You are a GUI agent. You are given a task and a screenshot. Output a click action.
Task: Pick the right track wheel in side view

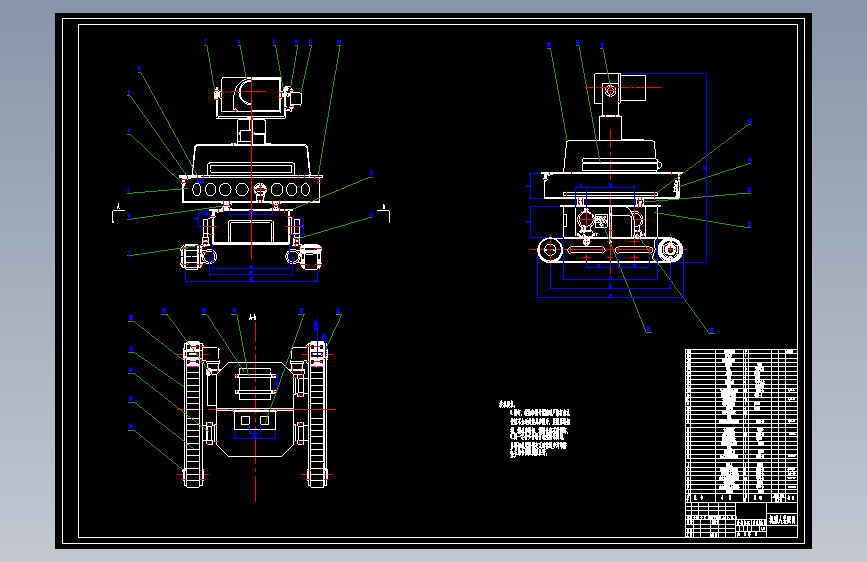pos(670,250)
